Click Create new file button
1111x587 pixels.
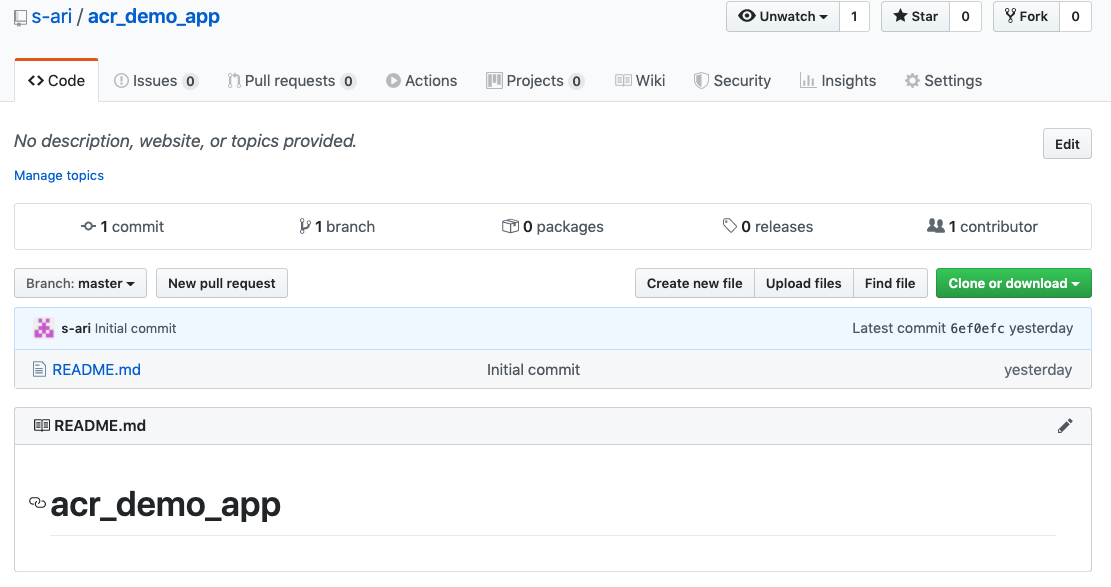point(694,284)
